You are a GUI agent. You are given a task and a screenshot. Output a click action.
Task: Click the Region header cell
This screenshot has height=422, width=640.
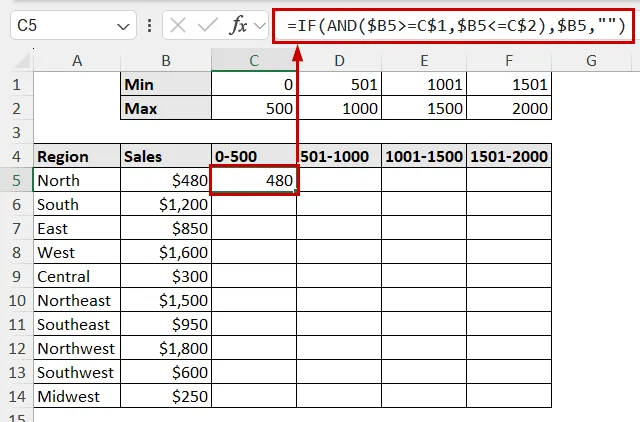[x=77, y=156]
